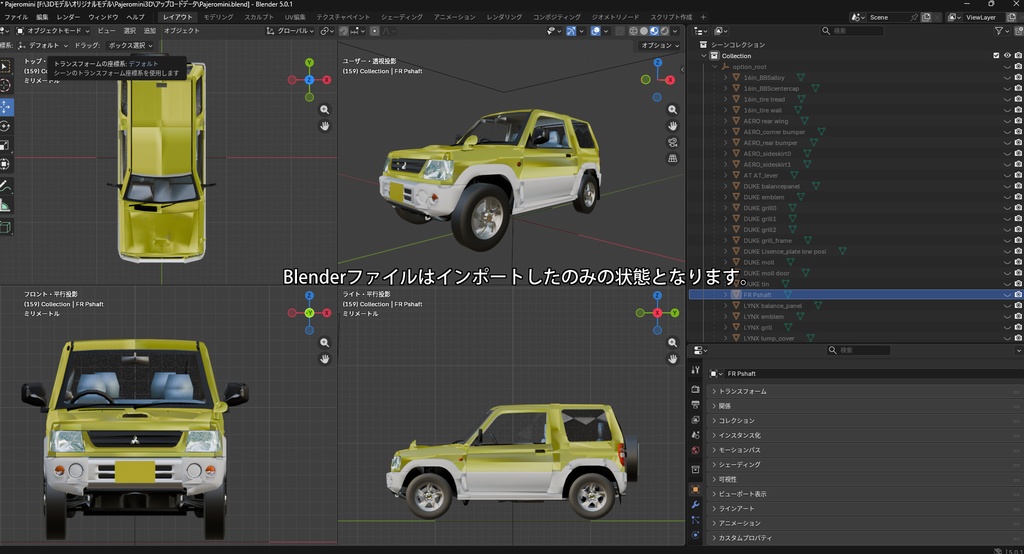Open ビュー menu in viewport header
1024x554 pixels.
pyautogui.click(x=106, y=31)
